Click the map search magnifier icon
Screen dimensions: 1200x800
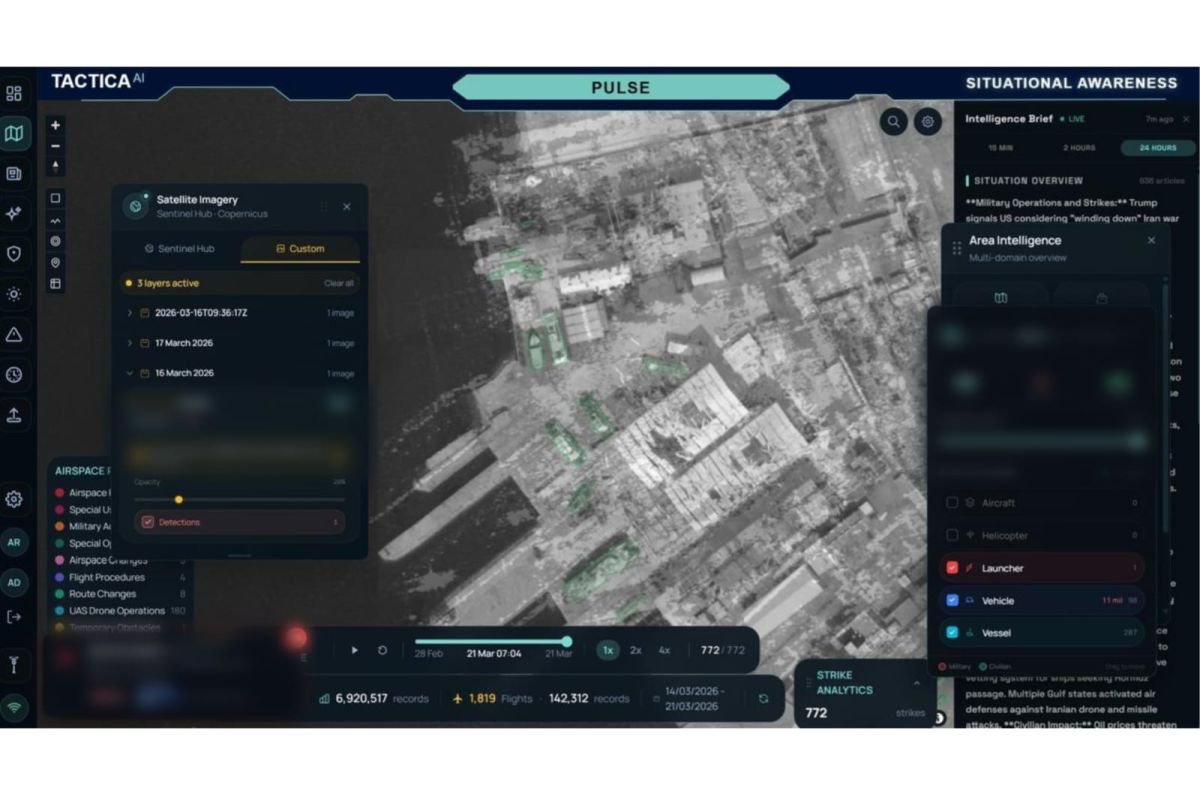coord(893,122)
